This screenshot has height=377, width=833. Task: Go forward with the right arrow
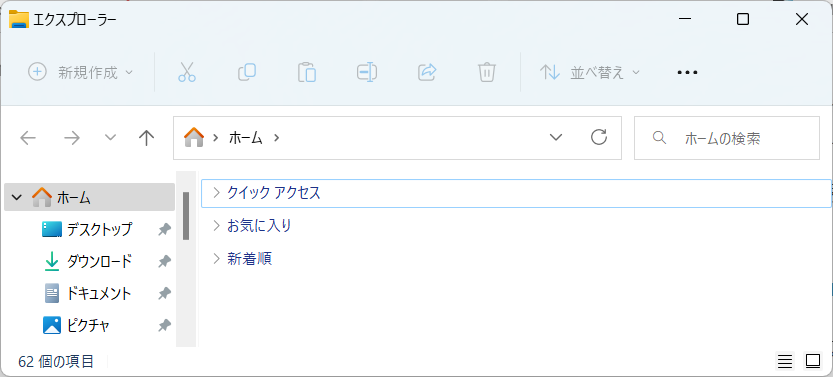(72, 139)
